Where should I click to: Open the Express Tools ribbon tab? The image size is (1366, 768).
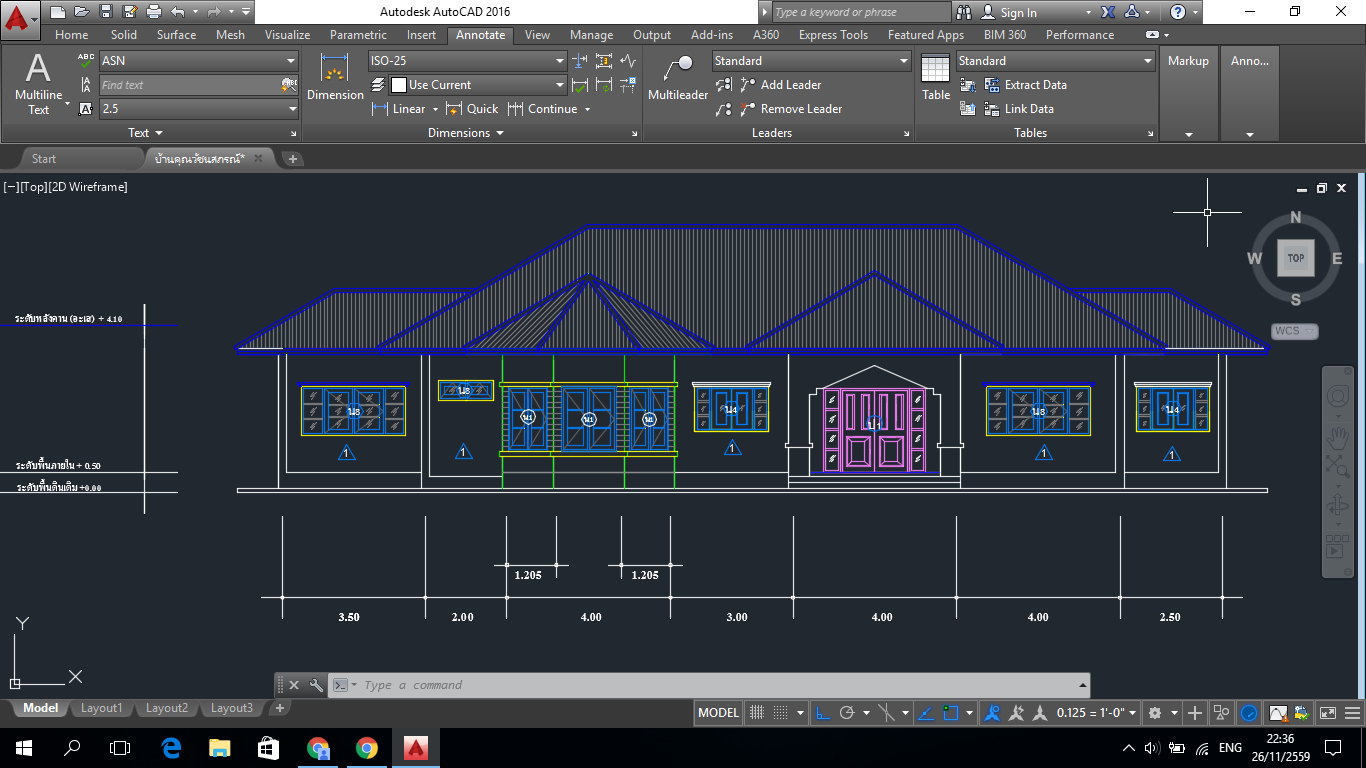point(833,34)
